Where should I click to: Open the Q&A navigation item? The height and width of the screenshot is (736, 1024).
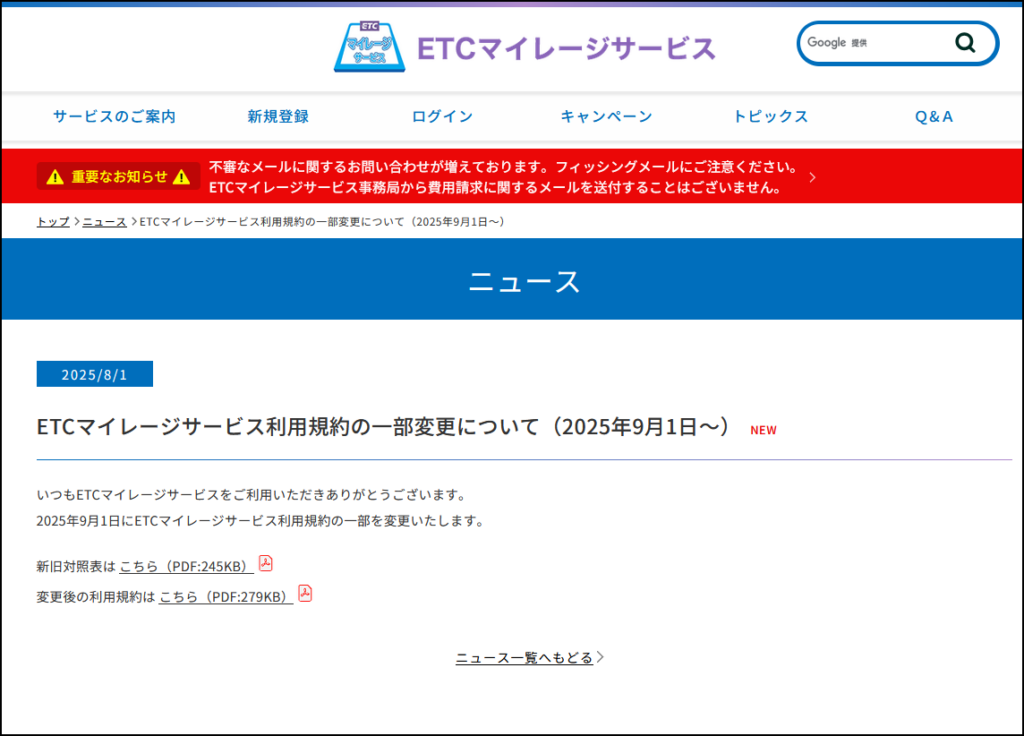tap(934, 117)
